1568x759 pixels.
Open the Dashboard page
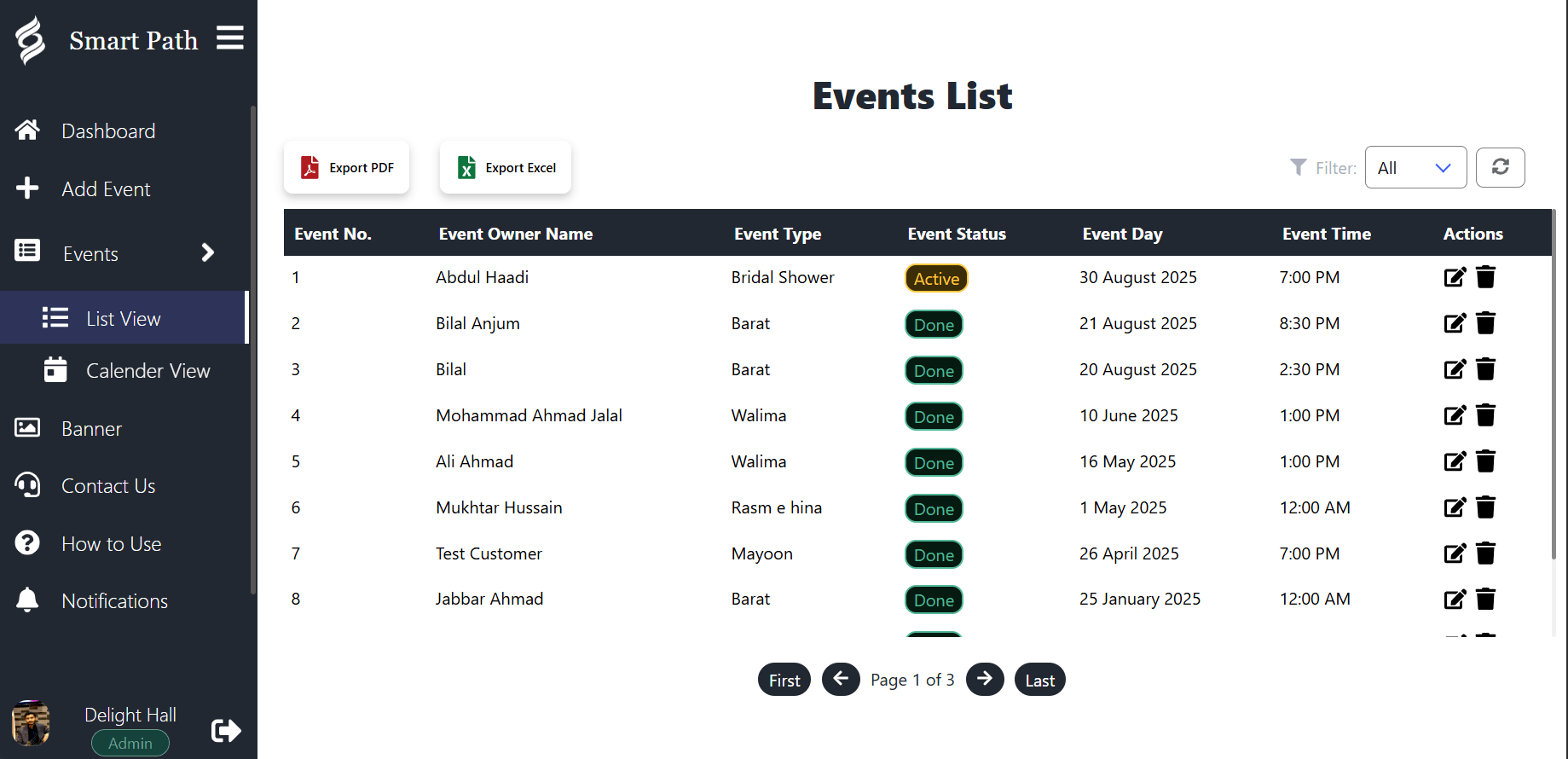point(108,131)
